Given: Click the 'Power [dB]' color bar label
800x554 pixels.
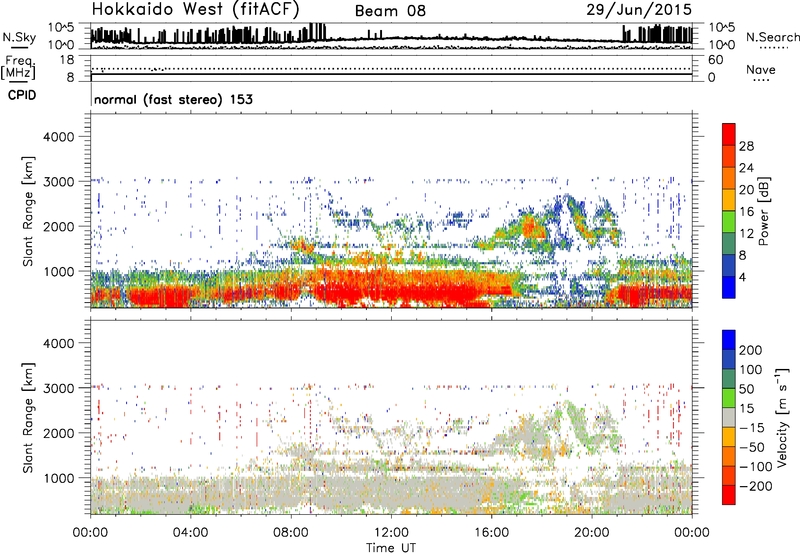Looking at the screenshot, I should [x=763, y=211].
